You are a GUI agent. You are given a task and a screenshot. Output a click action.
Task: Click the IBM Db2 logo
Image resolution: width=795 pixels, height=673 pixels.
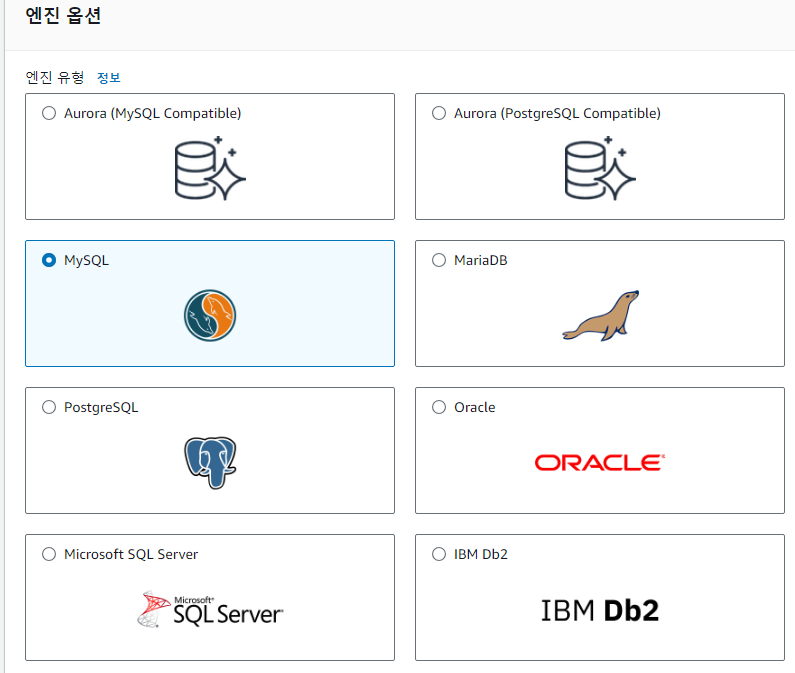click(x=600, y=610)
